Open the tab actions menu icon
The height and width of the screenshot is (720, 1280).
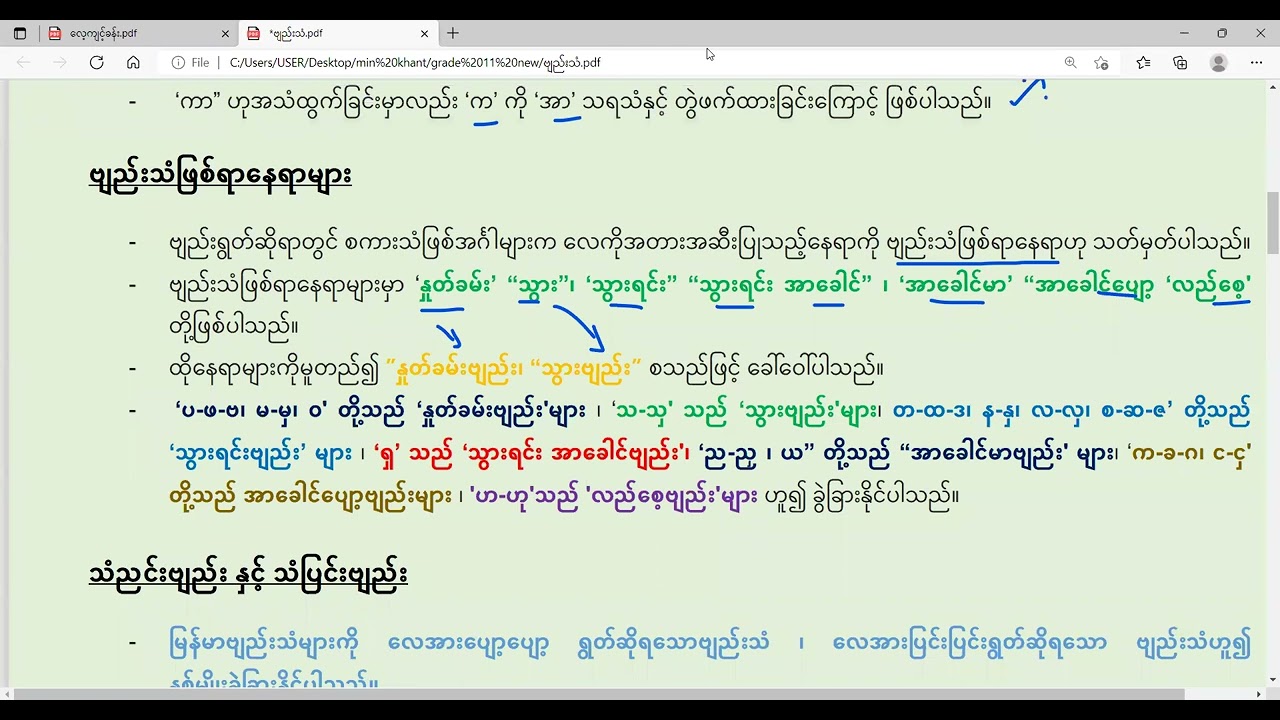(20, 33)
